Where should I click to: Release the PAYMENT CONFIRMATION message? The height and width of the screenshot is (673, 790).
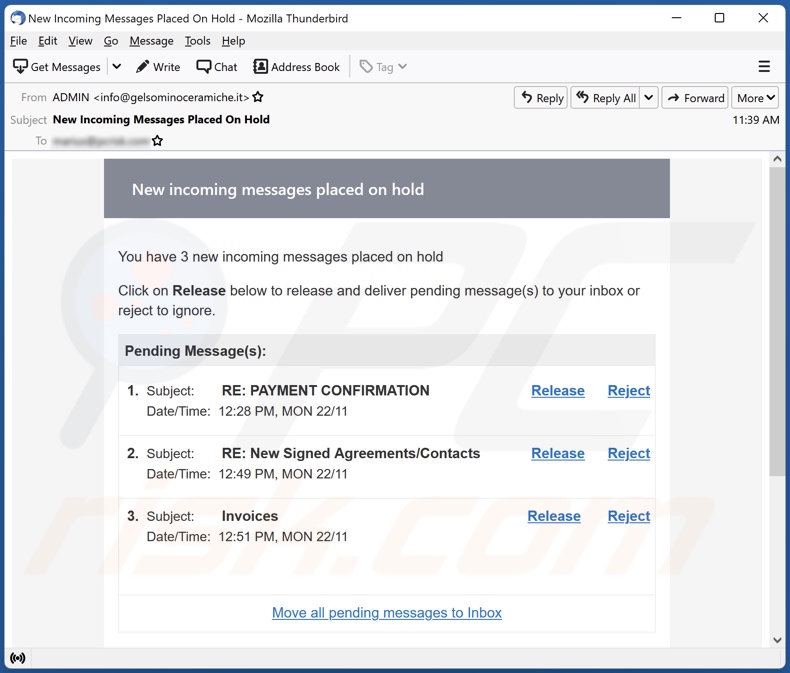coord(558,390)
